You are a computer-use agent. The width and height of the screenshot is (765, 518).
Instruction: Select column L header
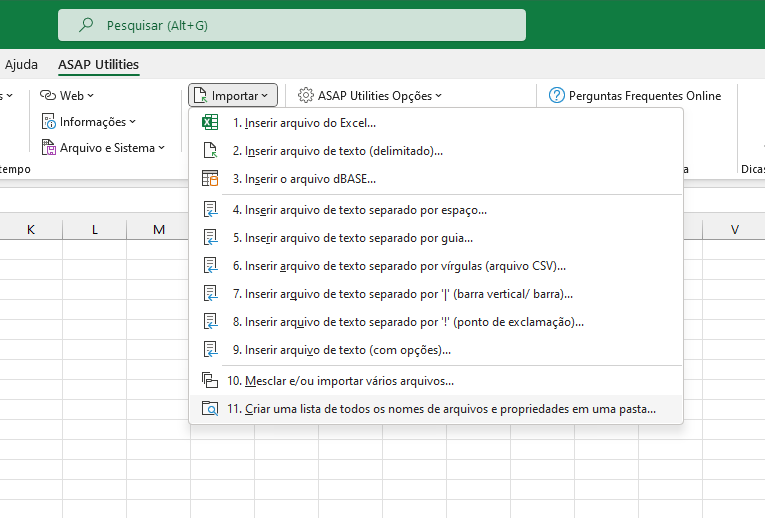(95, 229)
